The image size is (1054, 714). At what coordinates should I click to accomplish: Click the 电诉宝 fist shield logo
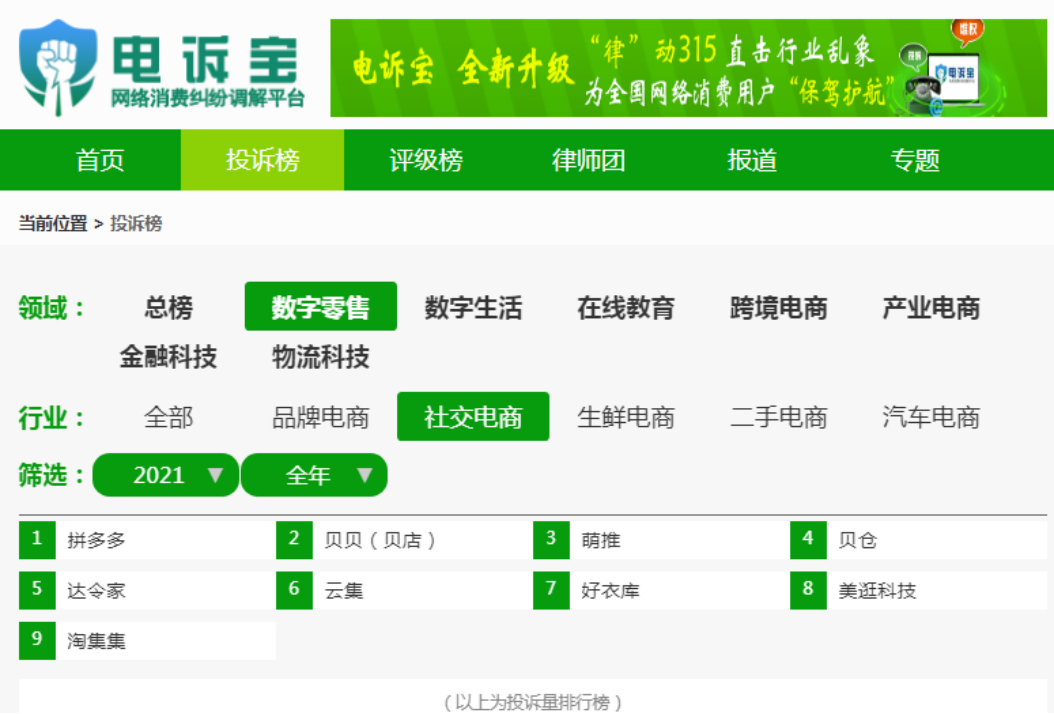click(x=58, y=66)
